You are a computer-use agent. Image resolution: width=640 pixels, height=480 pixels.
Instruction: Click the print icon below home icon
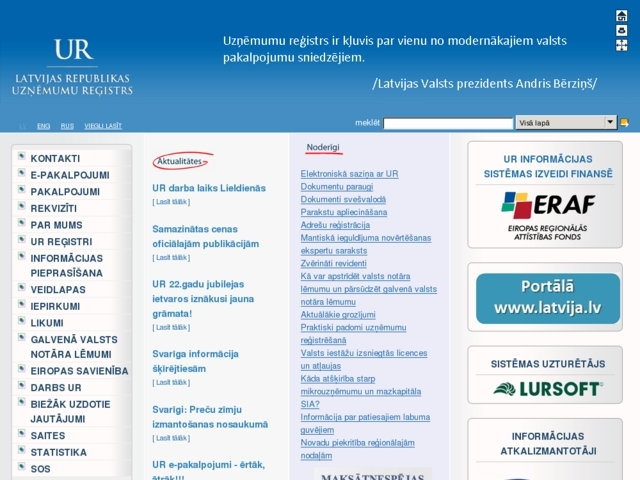tap(621, 30)
